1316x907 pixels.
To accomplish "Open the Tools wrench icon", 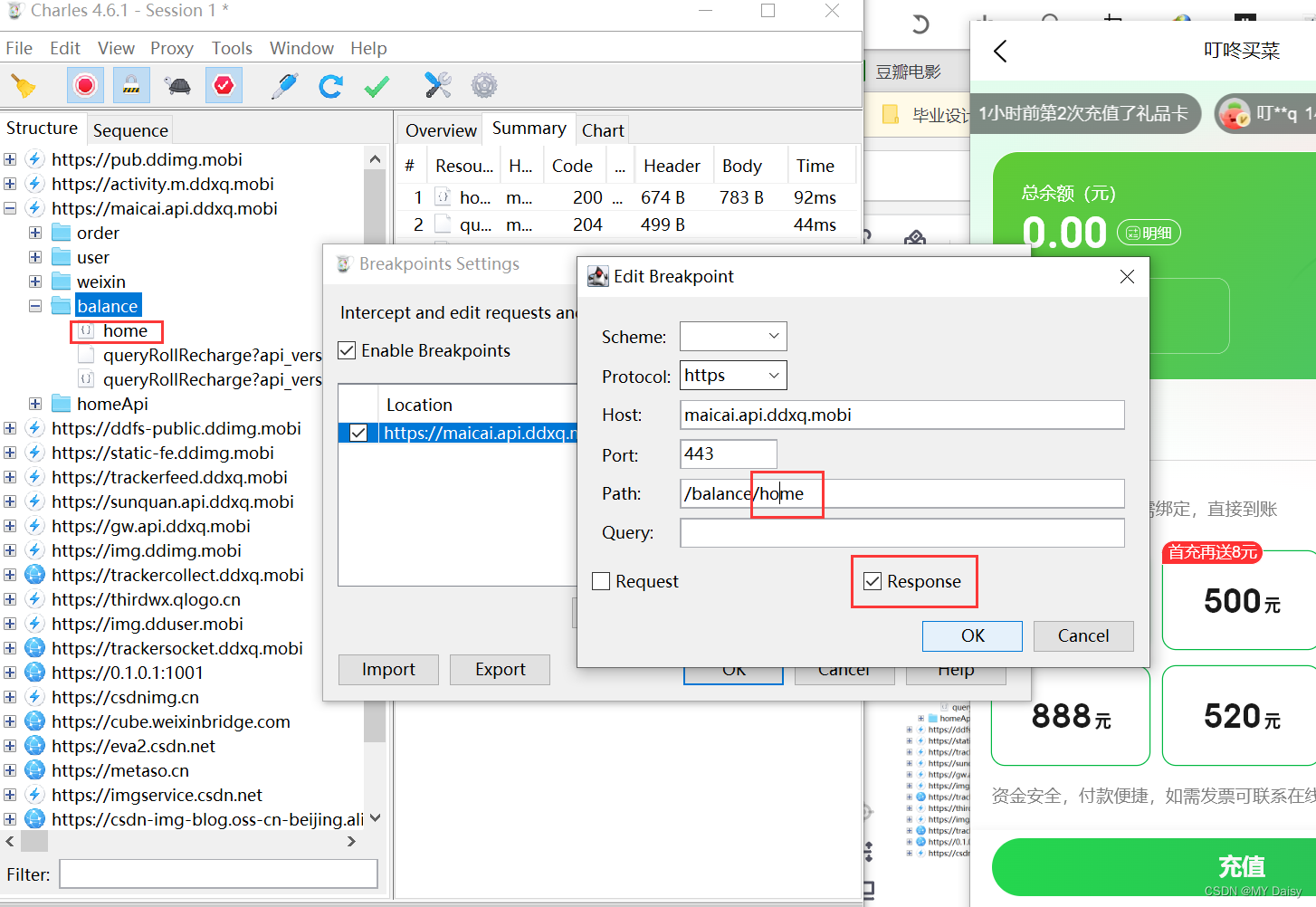I will pyautogui.click(x=438, y=85).
